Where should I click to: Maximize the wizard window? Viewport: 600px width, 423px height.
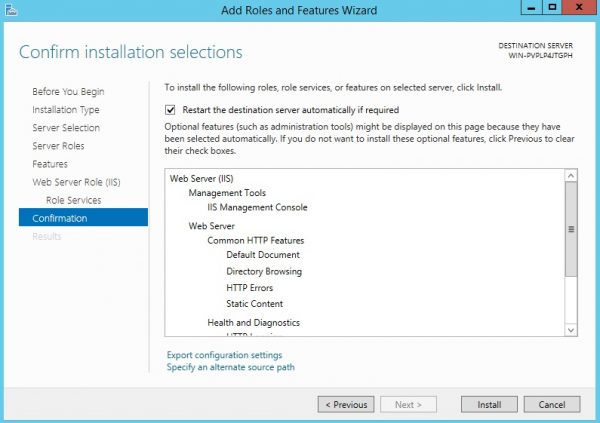[x=552, y=8]
